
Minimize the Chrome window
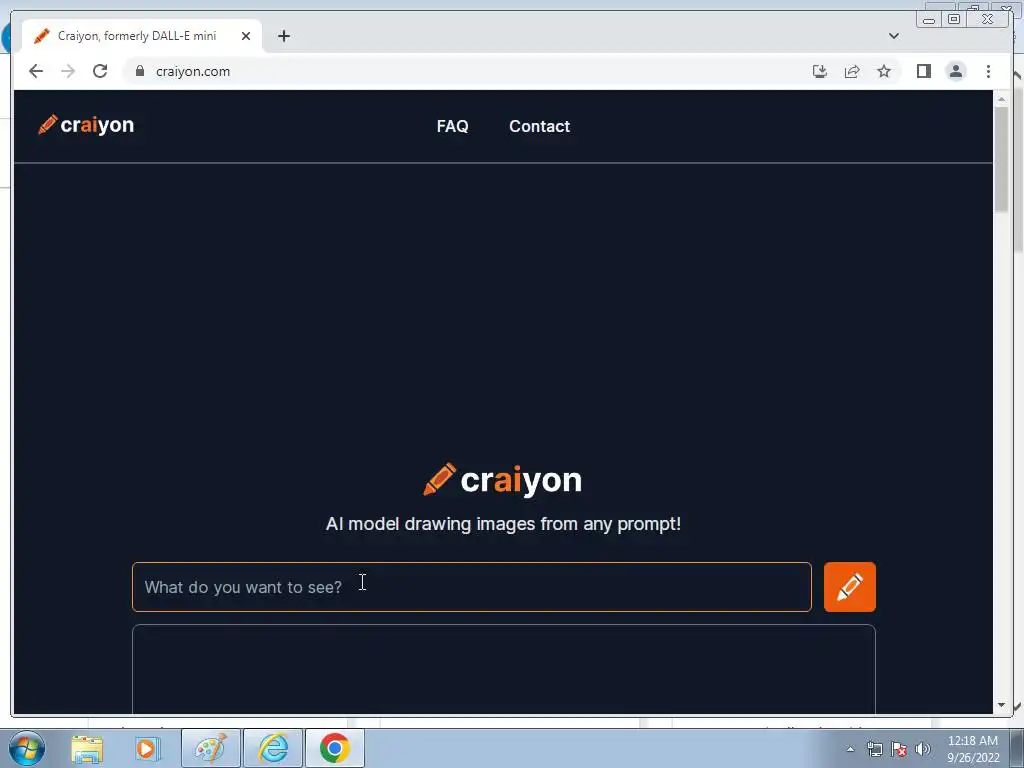pos(929,19)
